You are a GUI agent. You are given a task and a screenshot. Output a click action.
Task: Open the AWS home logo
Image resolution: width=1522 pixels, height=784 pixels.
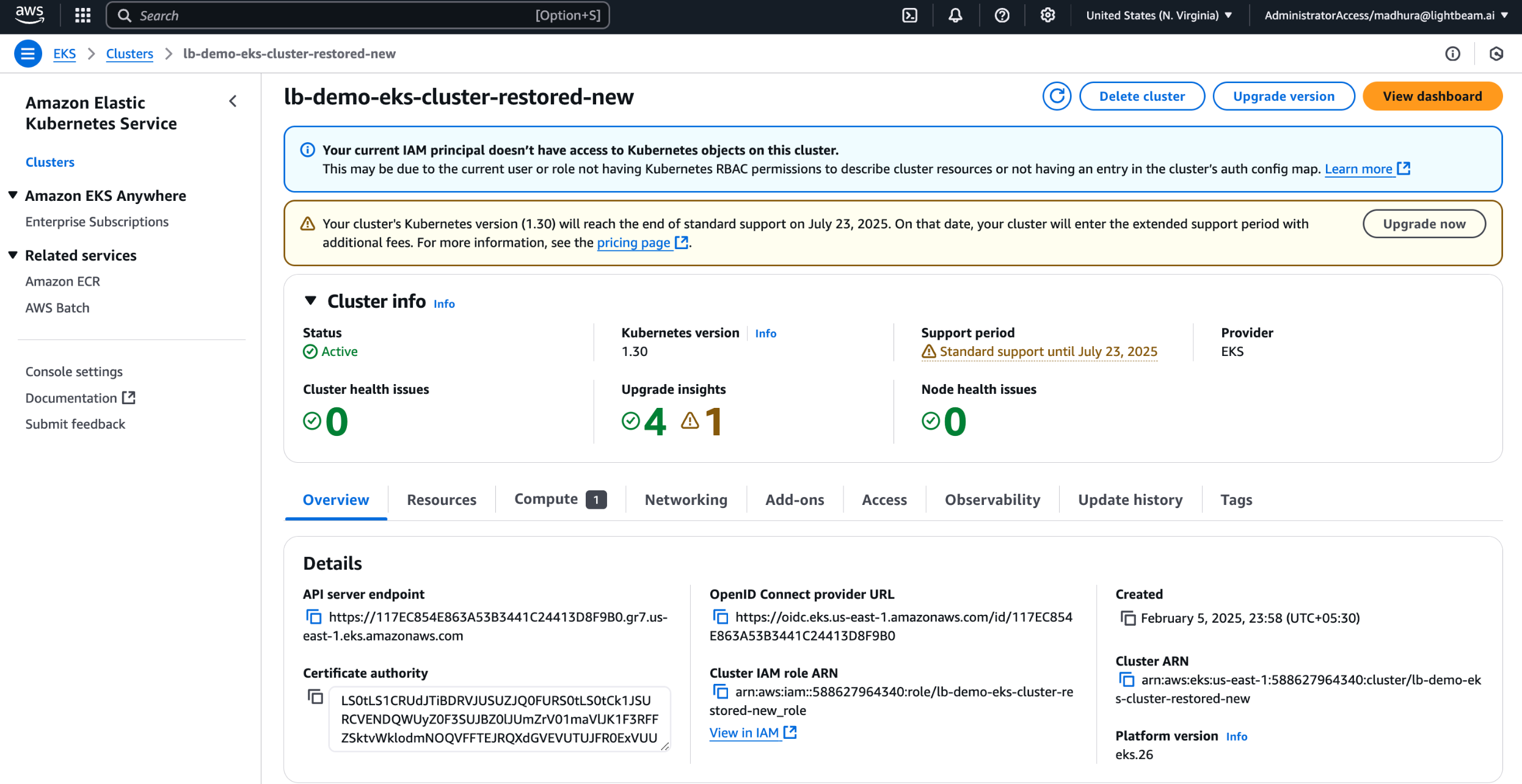pyautogui.click(x=29, y=15)
